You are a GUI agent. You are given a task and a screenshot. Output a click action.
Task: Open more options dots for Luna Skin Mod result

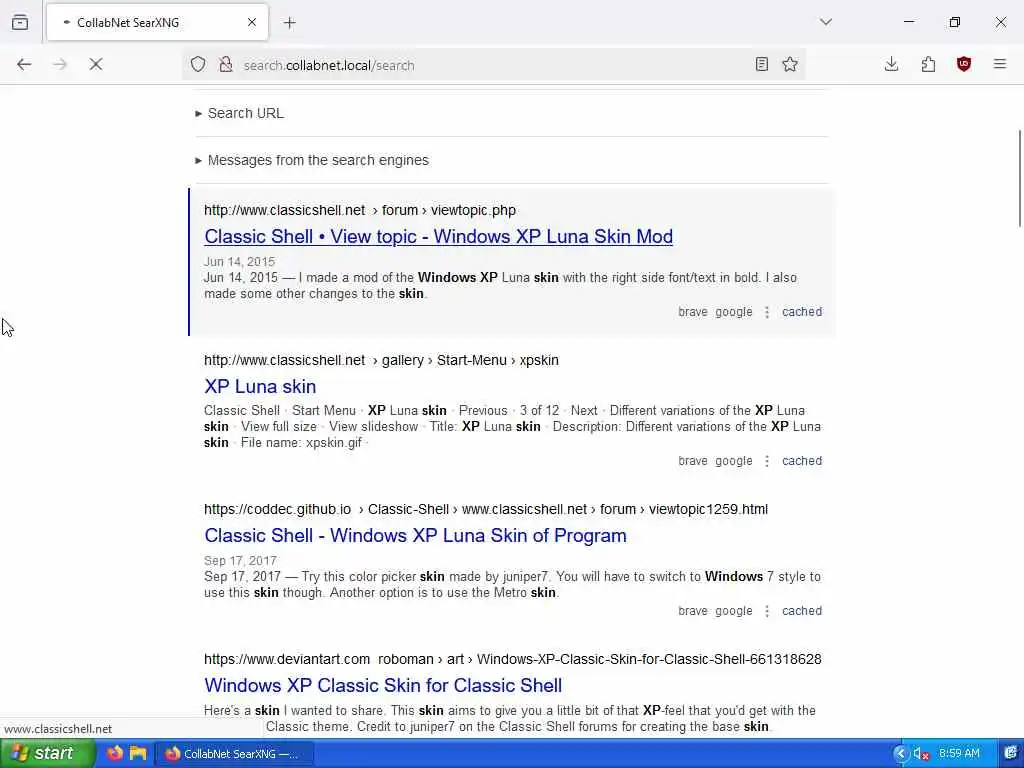point(767,312)
